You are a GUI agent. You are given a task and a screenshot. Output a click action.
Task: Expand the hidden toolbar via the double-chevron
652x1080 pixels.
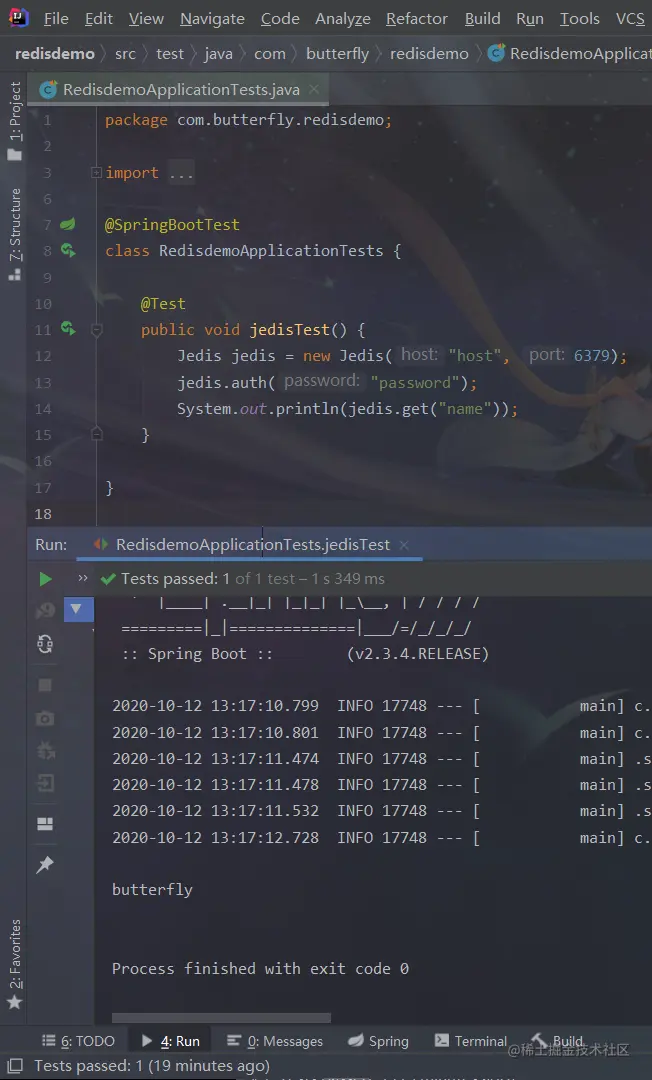(x=83, y=578)
